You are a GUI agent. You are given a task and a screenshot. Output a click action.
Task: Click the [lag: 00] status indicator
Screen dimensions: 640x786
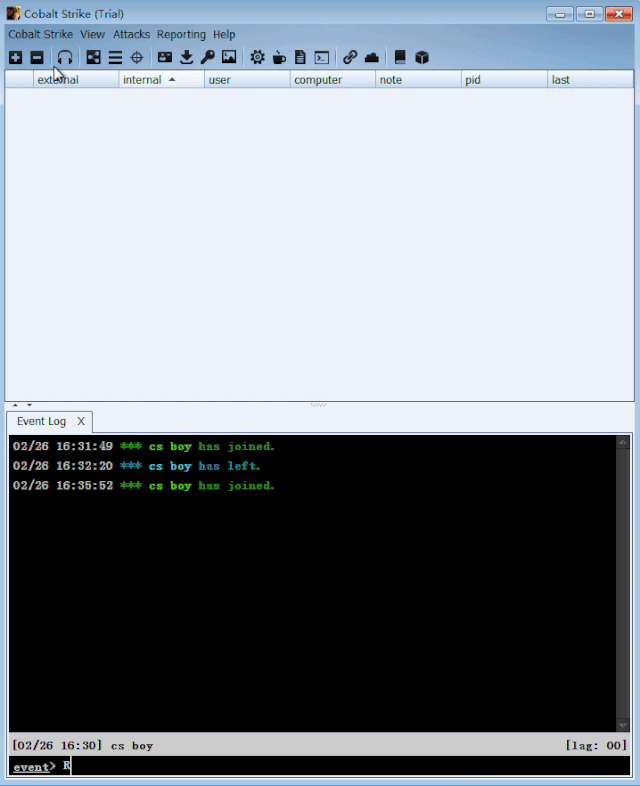point(596,745)
